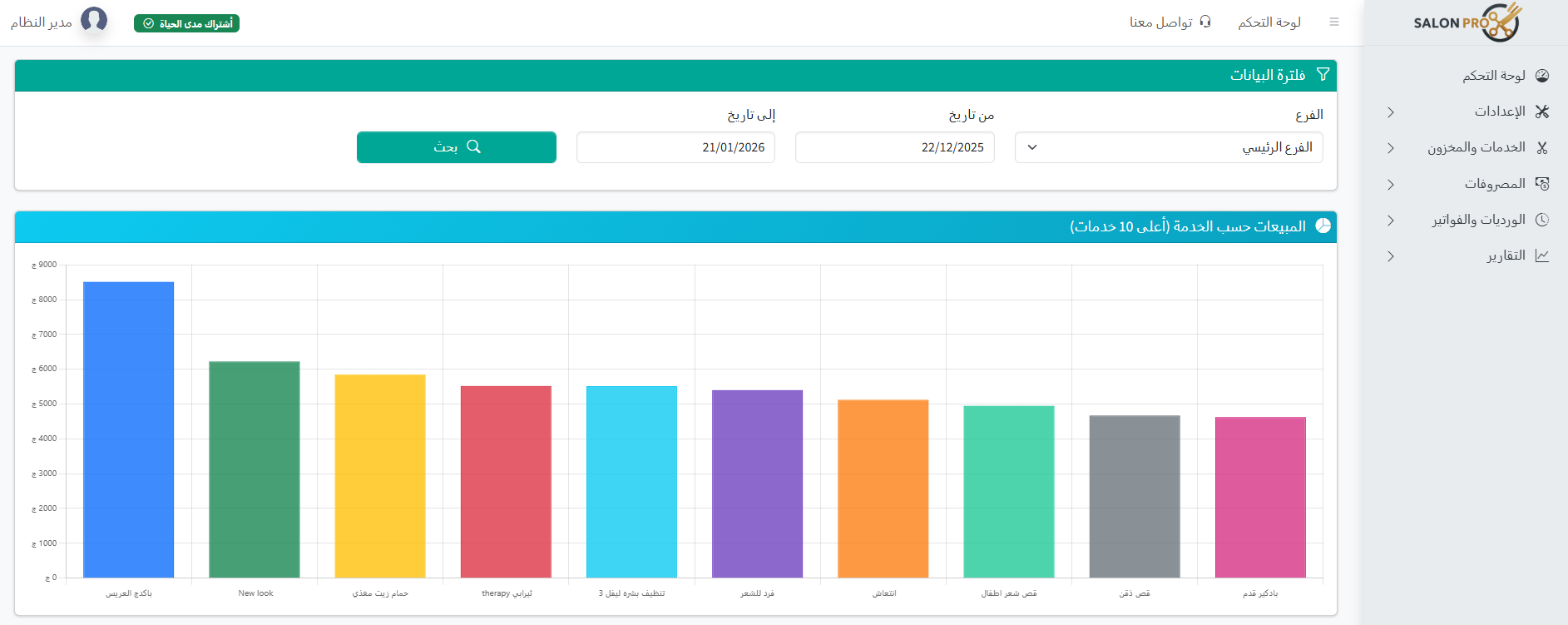
Task: Click the reports chart icon in sidebar
Action: 1542,255
